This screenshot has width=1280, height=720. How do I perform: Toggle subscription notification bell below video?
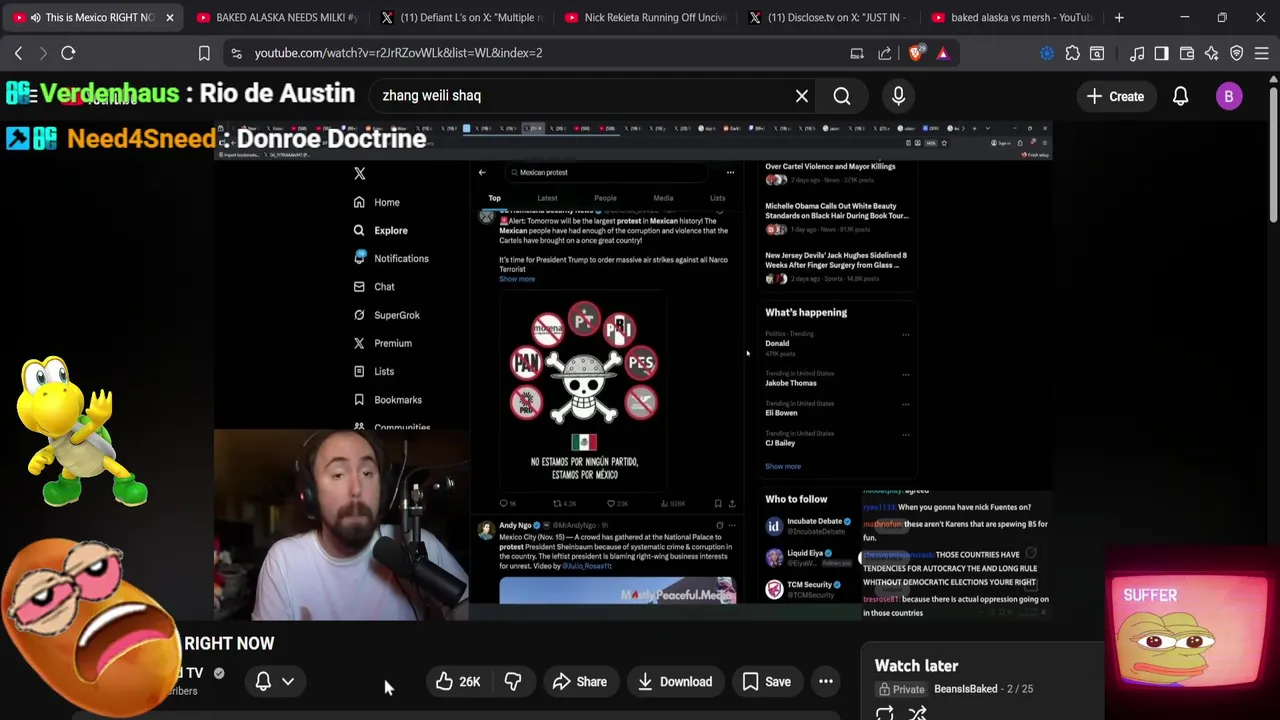point(263,682)
